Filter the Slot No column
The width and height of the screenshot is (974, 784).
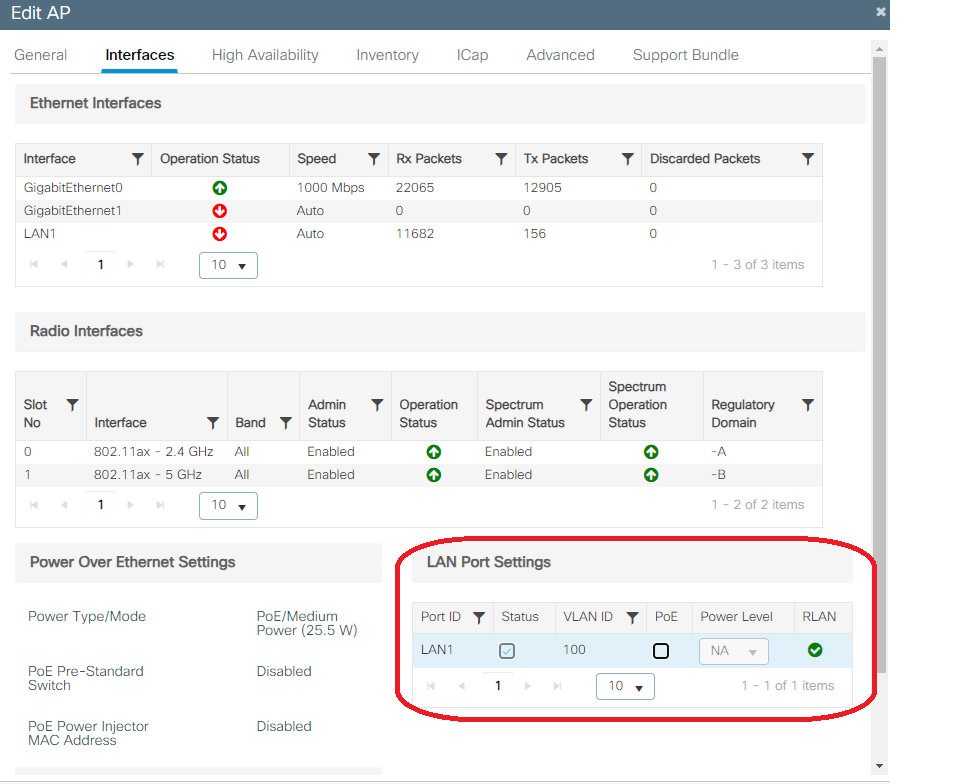(72, 405)
